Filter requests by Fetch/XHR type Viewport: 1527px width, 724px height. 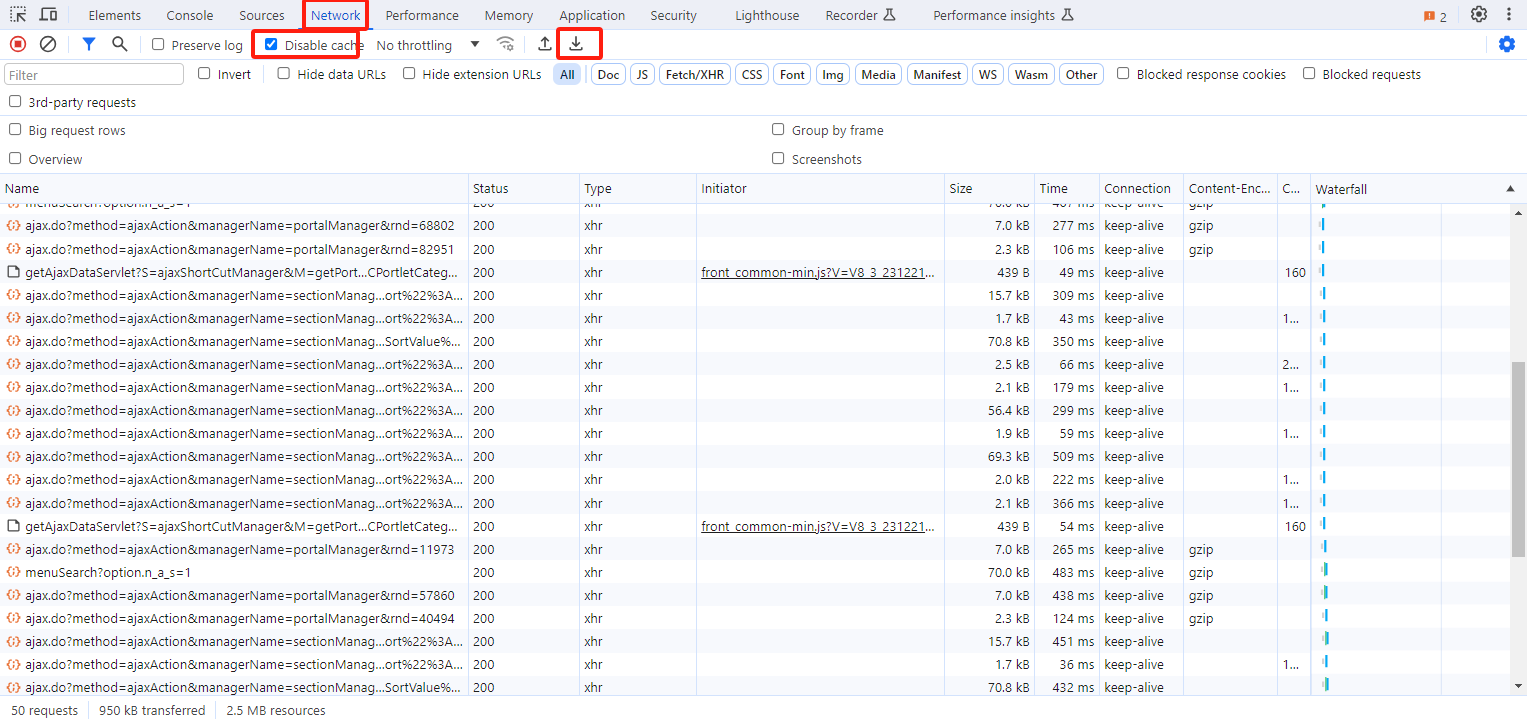[x=694, y=75]
